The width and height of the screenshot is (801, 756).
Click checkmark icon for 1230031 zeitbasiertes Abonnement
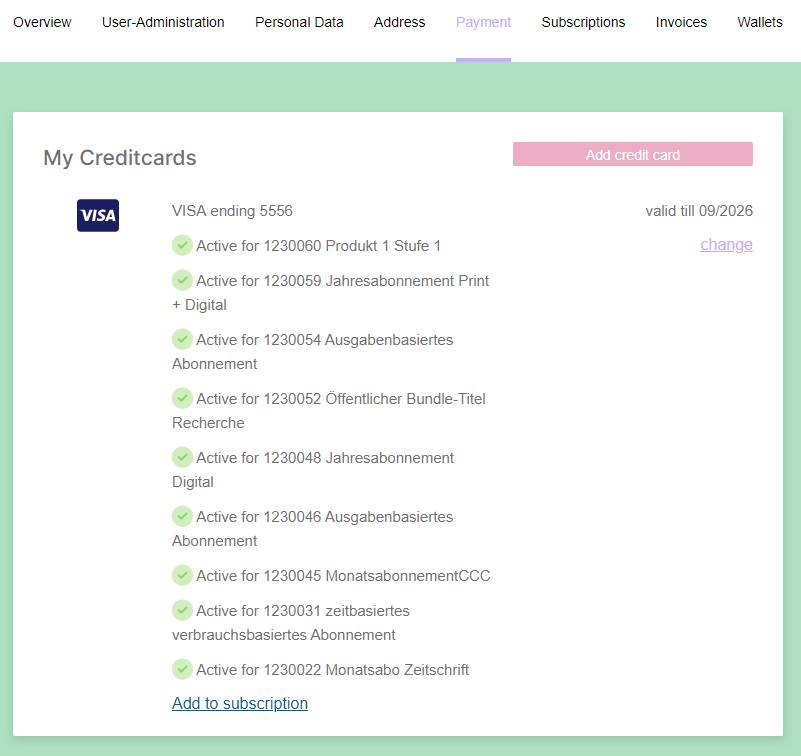pos(182,610)
